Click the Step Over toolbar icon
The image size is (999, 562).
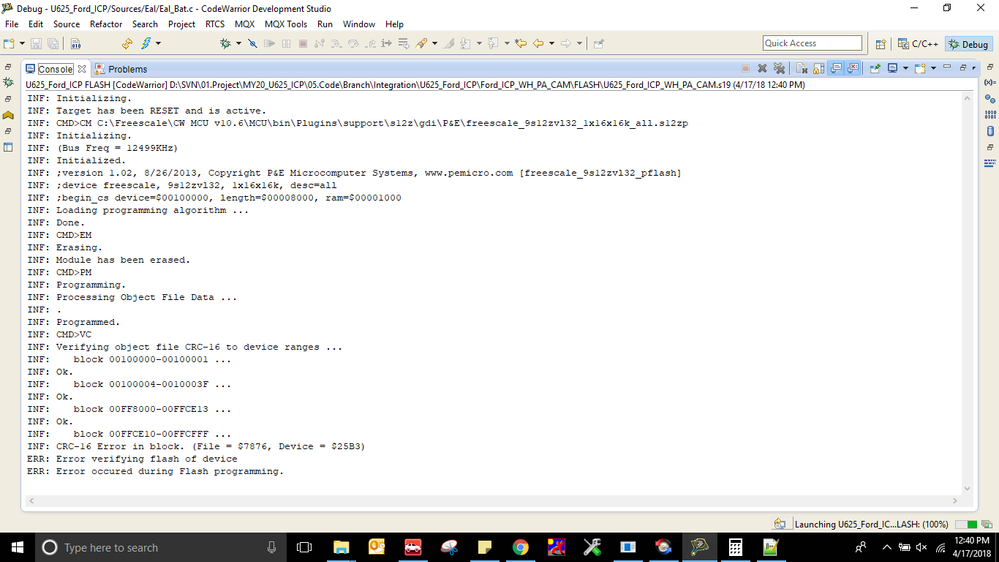(353, 43)
